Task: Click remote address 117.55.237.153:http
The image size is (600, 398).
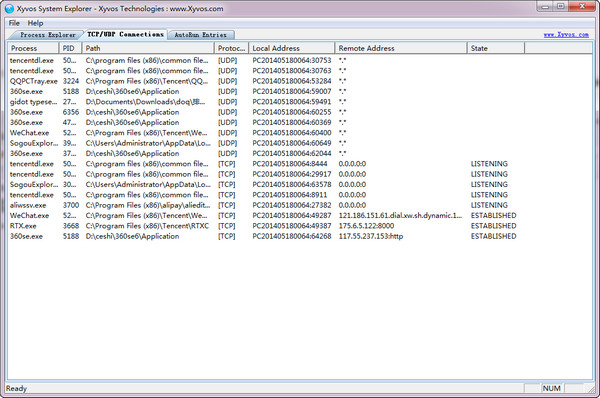Action: point(371,236)
